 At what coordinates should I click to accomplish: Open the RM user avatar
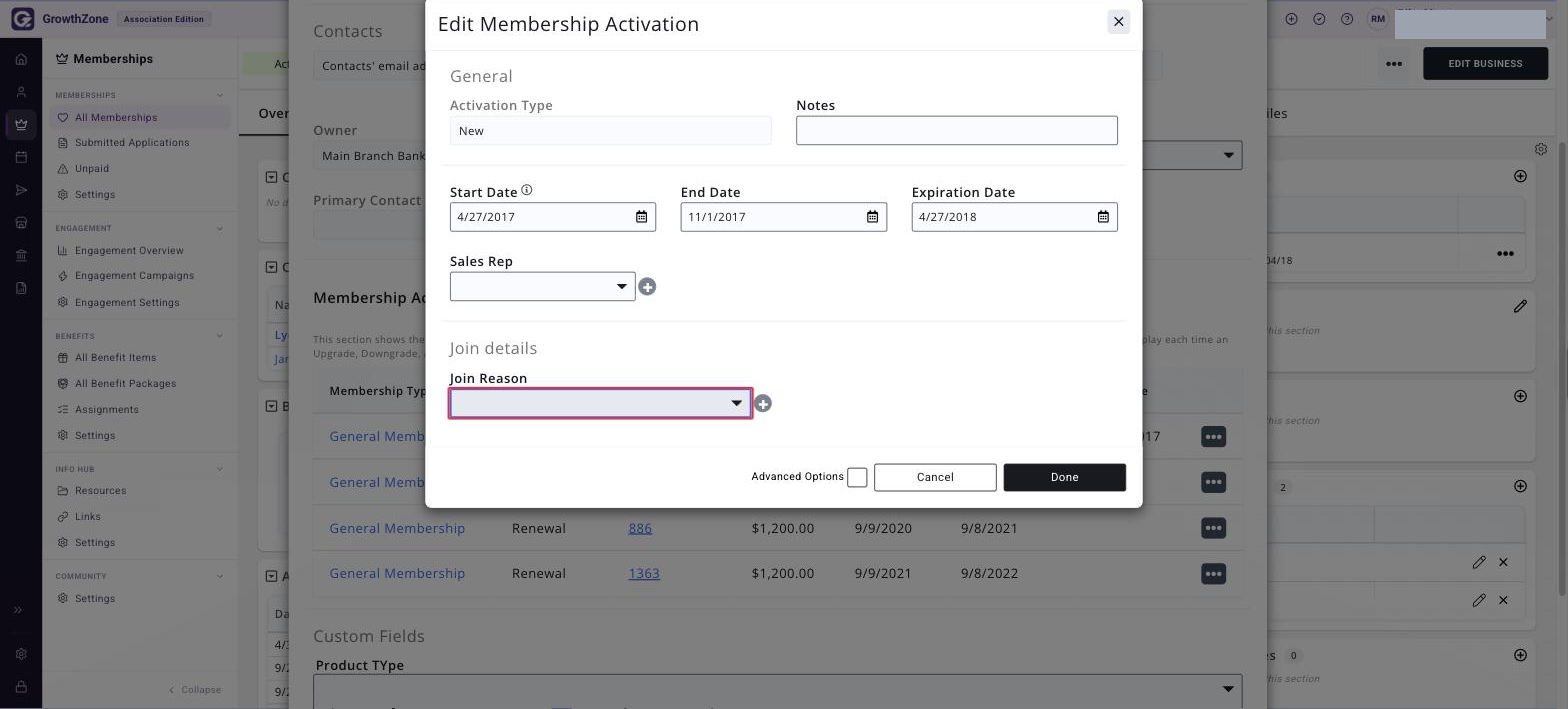pyautogui.click(x=1378, y=19)
